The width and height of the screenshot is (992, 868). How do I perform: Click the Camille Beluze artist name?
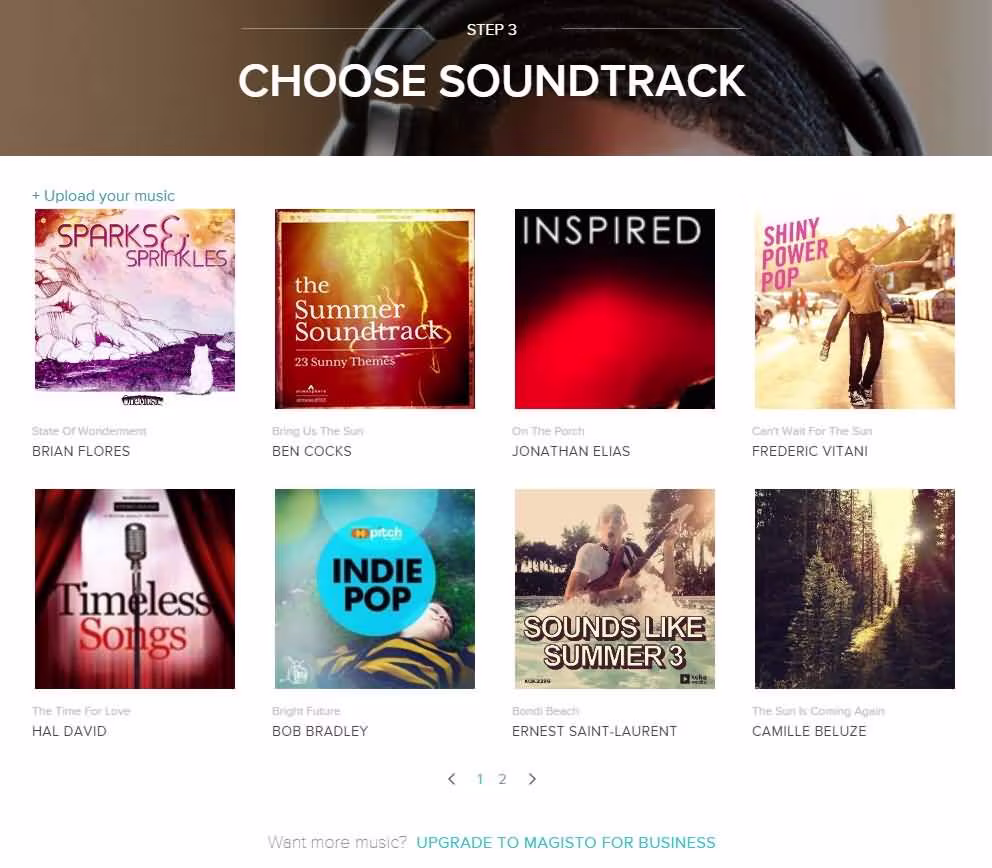[809, 731]
